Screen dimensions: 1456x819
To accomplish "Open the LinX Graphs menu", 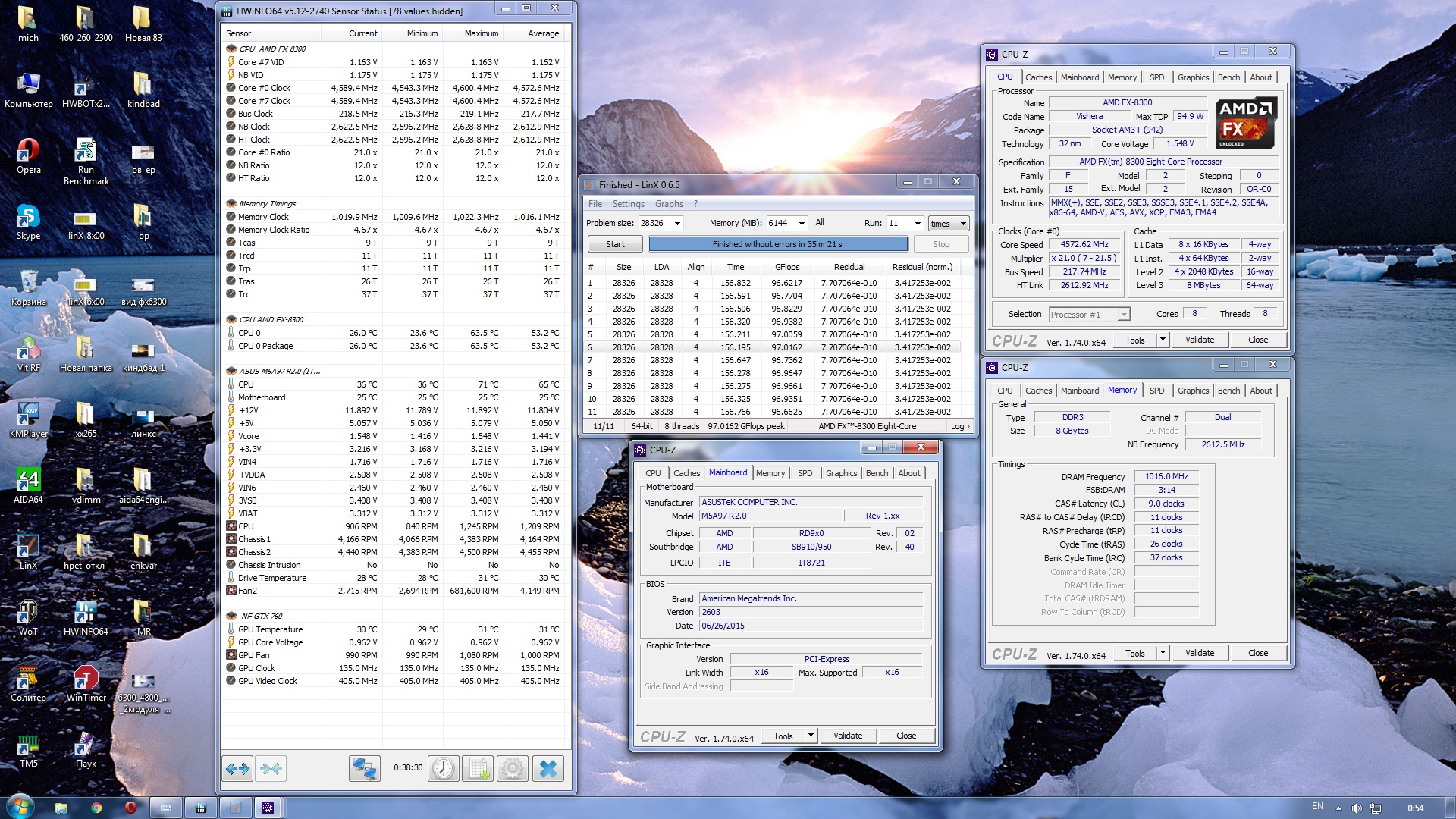I will click(669, 204).
